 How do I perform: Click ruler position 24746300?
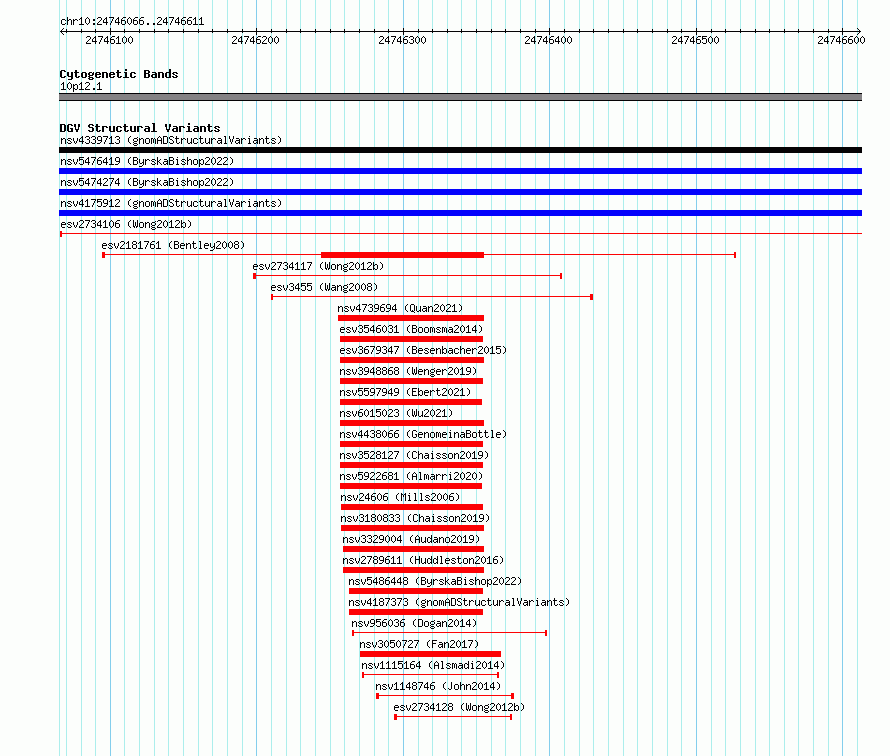point(402,40)
